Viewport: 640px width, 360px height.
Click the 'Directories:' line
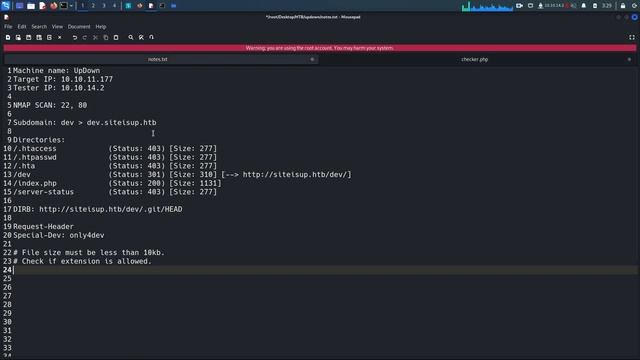click(39, 140)
